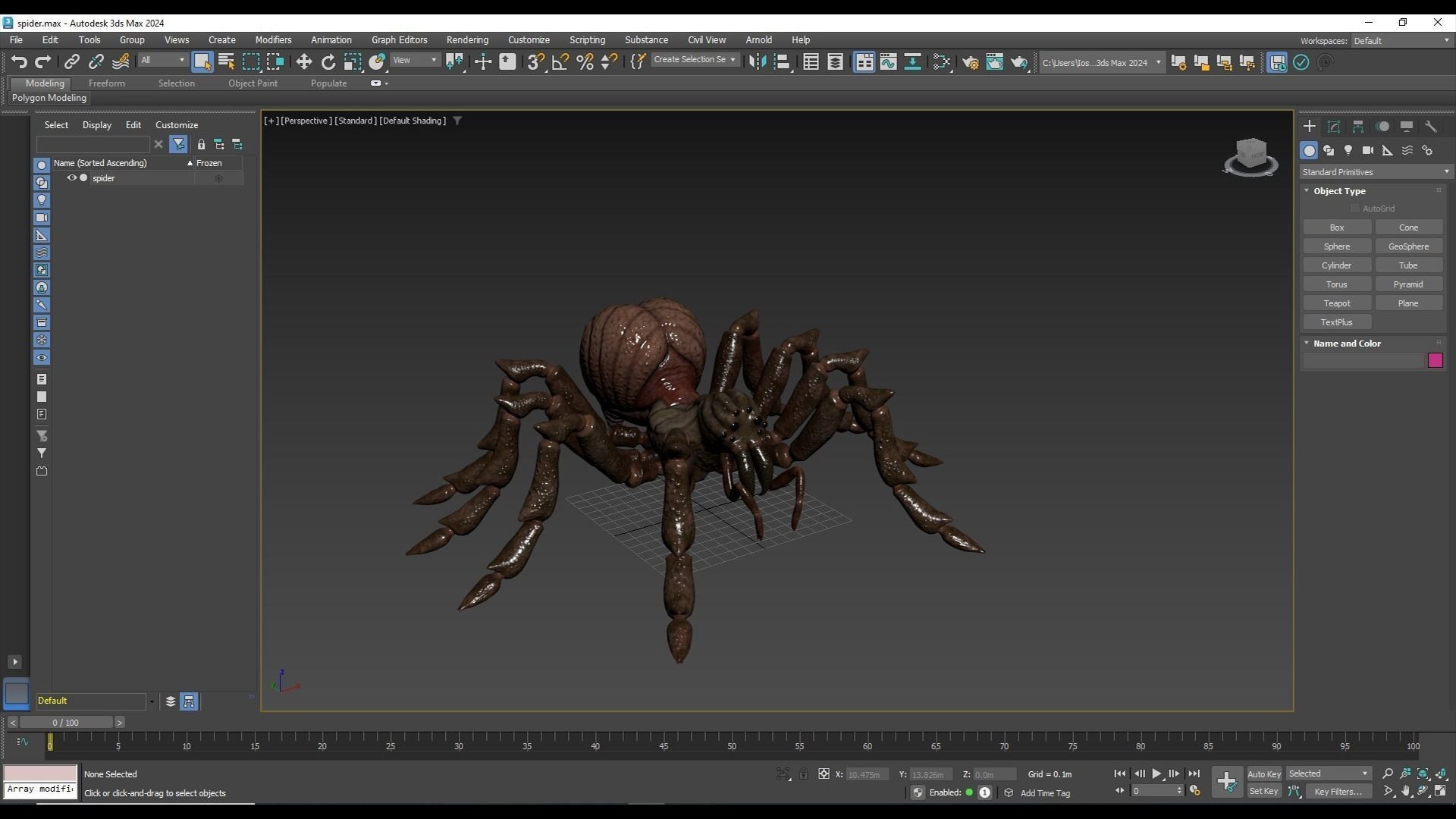This screenshot has height=819, width=1456.
Task: Open Select by Name list
Action: (227, 62)
